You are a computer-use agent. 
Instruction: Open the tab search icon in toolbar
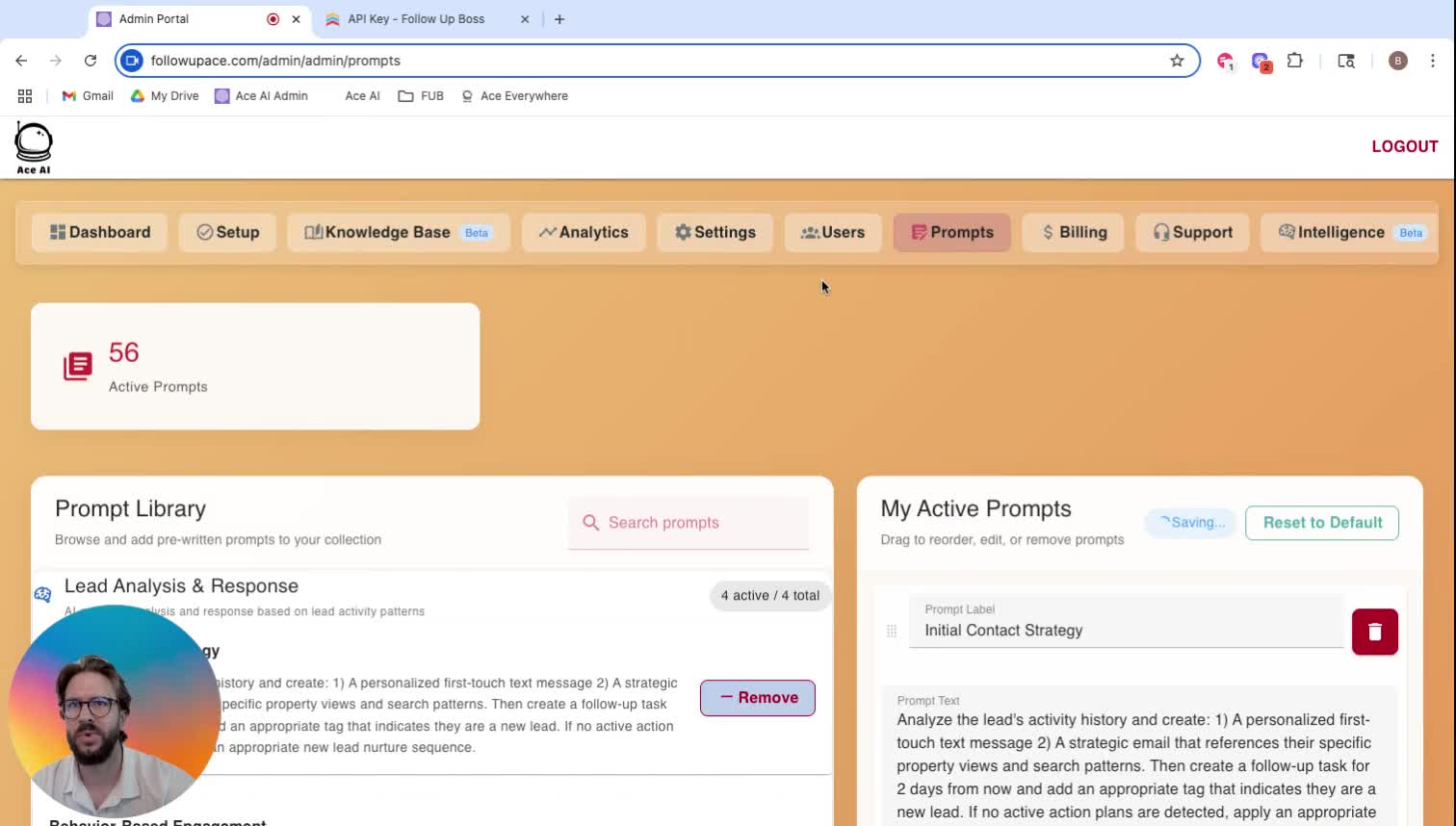tap(1346, 61)
